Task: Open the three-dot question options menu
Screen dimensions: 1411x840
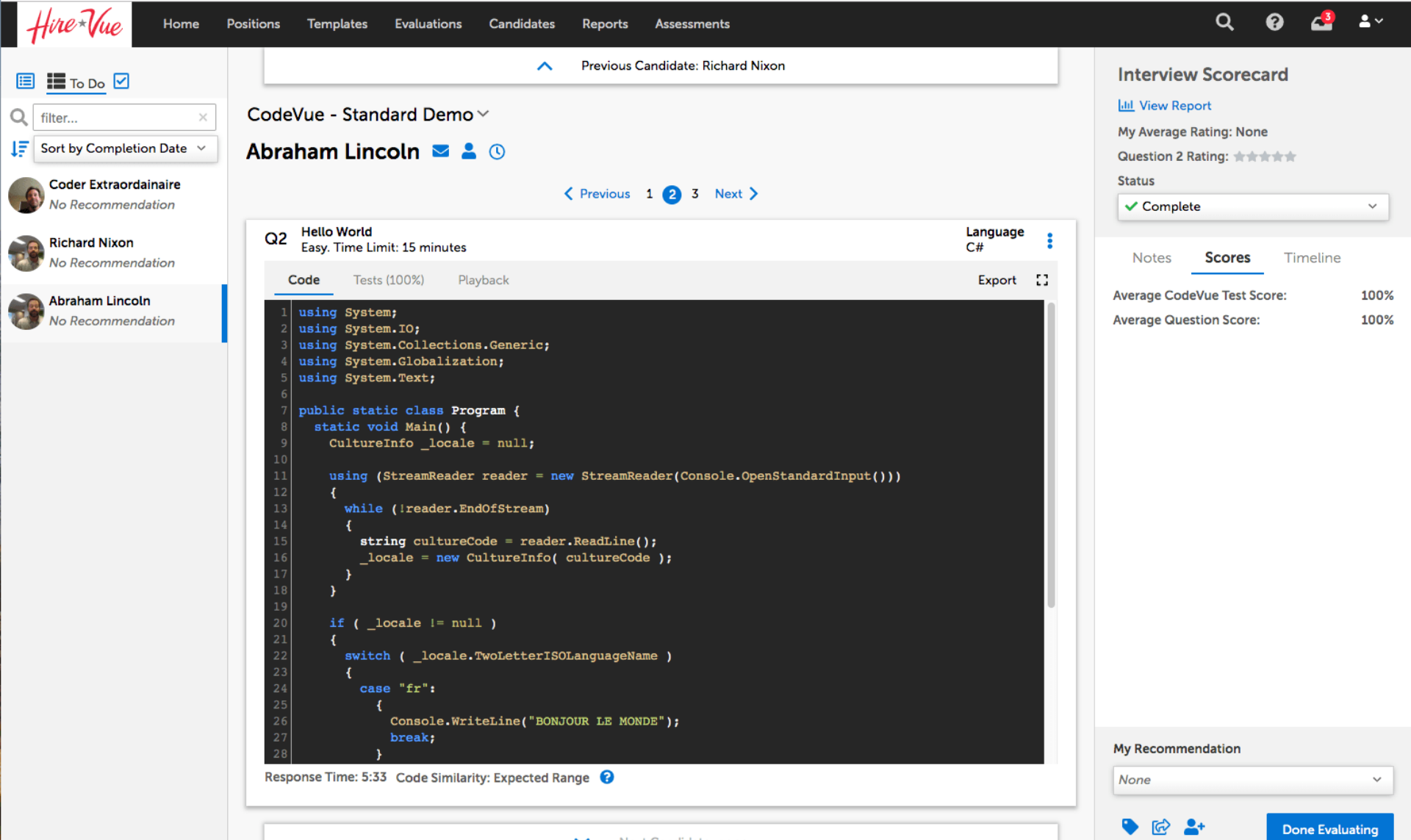Action: (x=1049, y=240)
